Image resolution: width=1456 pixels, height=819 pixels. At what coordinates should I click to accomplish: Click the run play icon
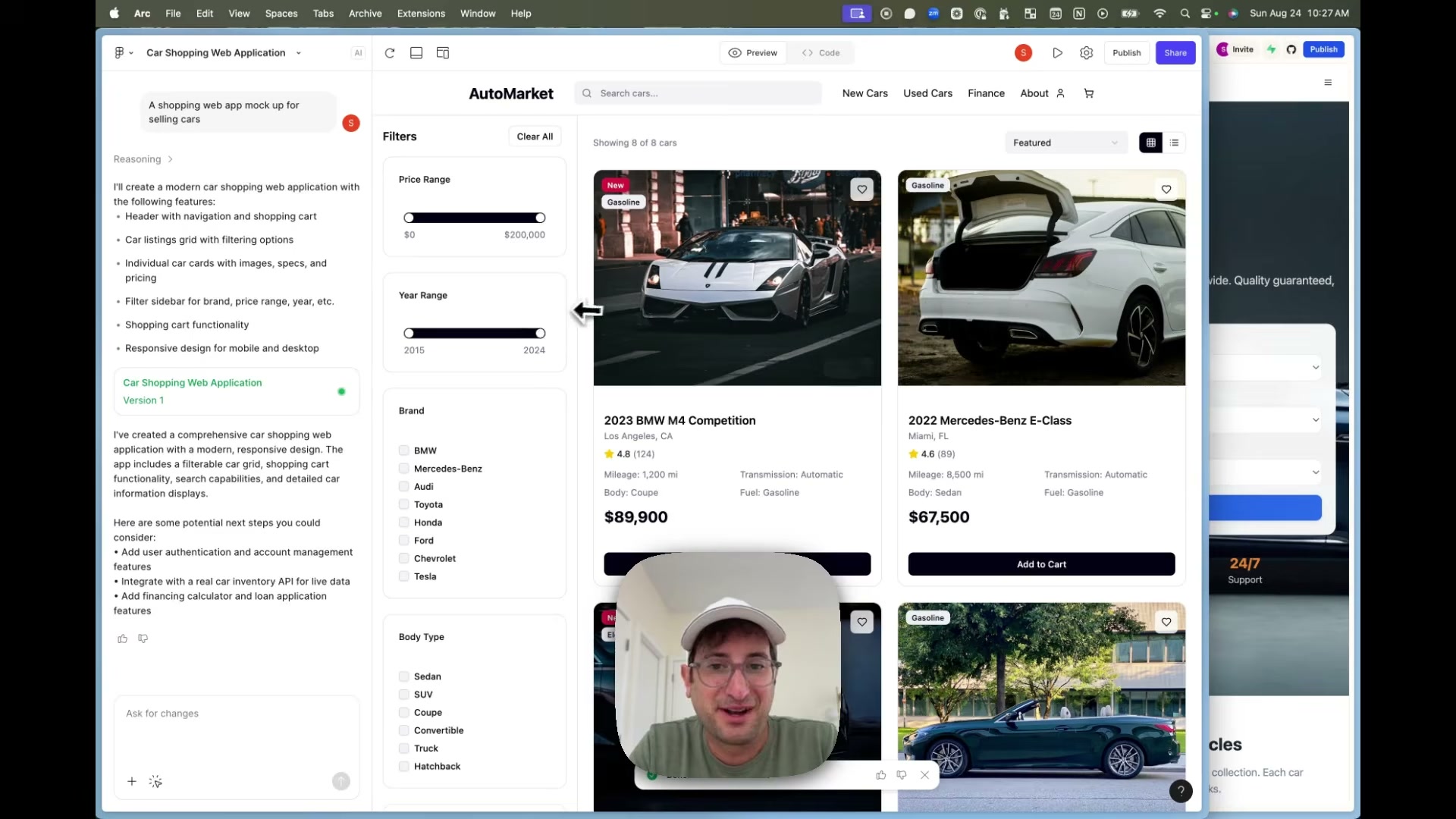1057,53
